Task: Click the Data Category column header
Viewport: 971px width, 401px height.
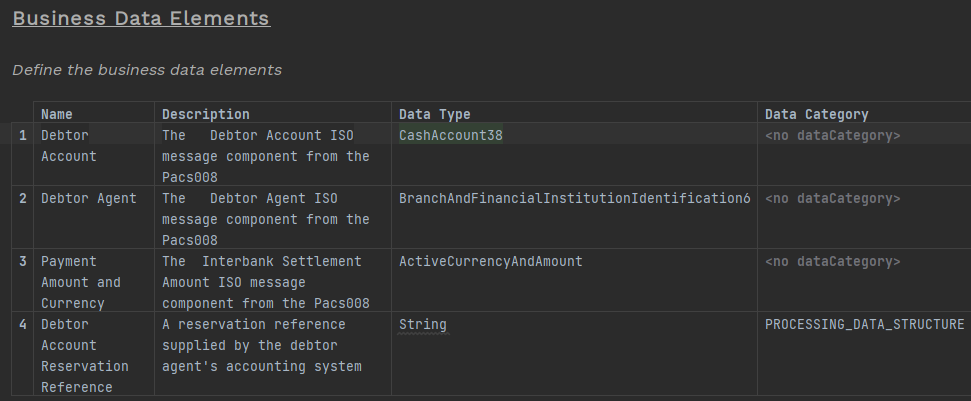Action: click(816, 114)
